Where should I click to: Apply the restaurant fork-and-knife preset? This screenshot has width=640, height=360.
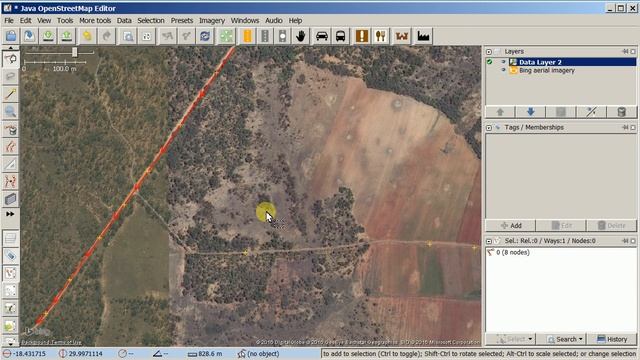380,36
